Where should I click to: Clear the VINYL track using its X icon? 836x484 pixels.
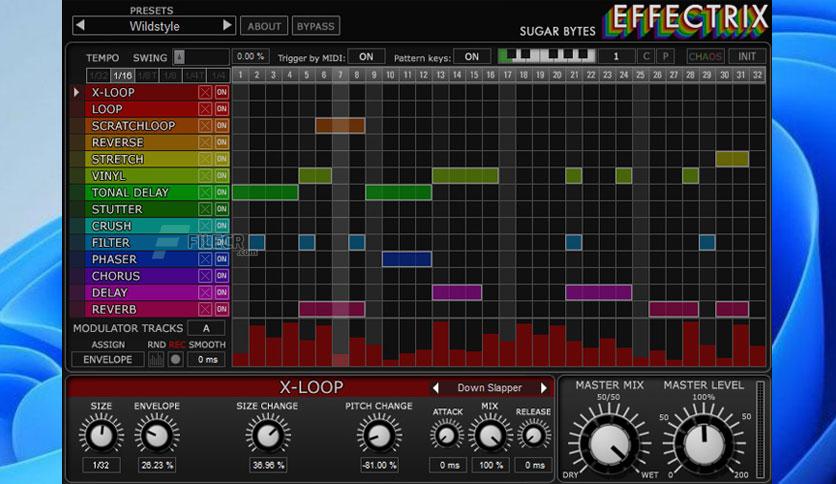click(205, 176)
